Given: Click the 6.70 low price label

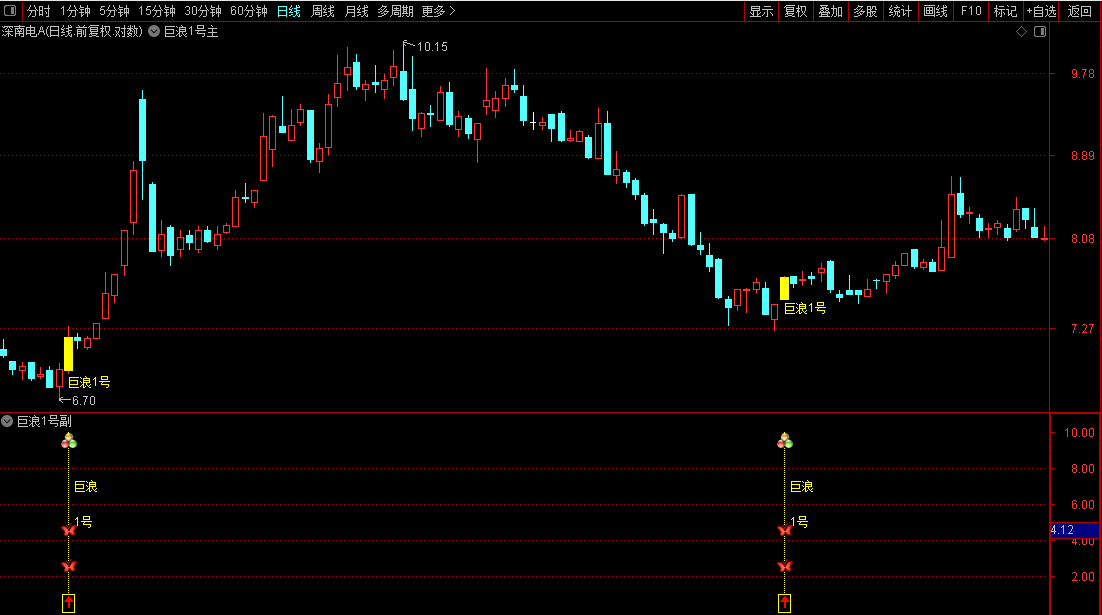Looking at the screenshot, I should [84, 401].
